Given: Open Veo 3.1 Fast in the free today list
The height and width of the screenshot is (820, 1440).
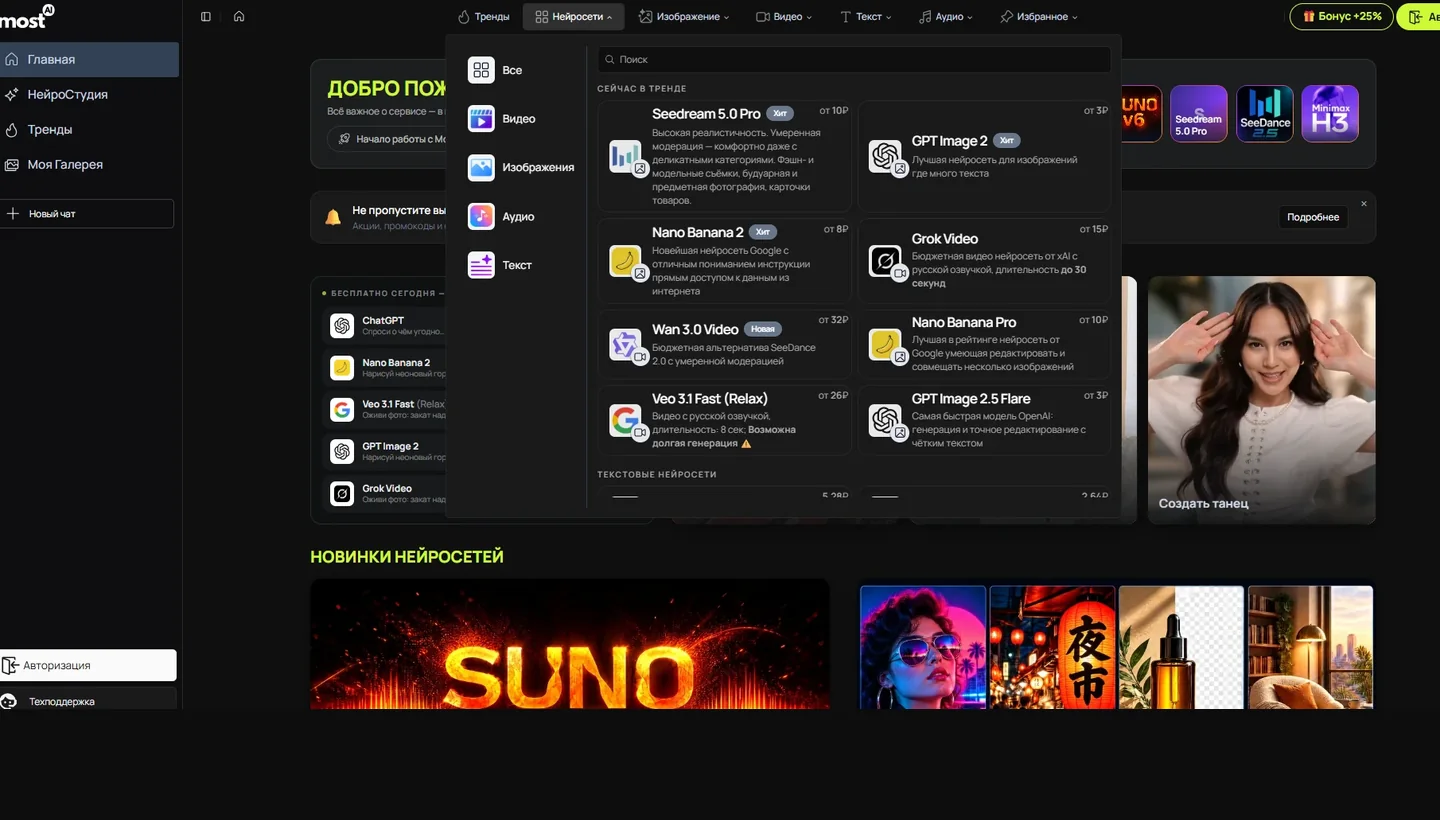Looking at the screenshot, I should [x=387, y=410].
